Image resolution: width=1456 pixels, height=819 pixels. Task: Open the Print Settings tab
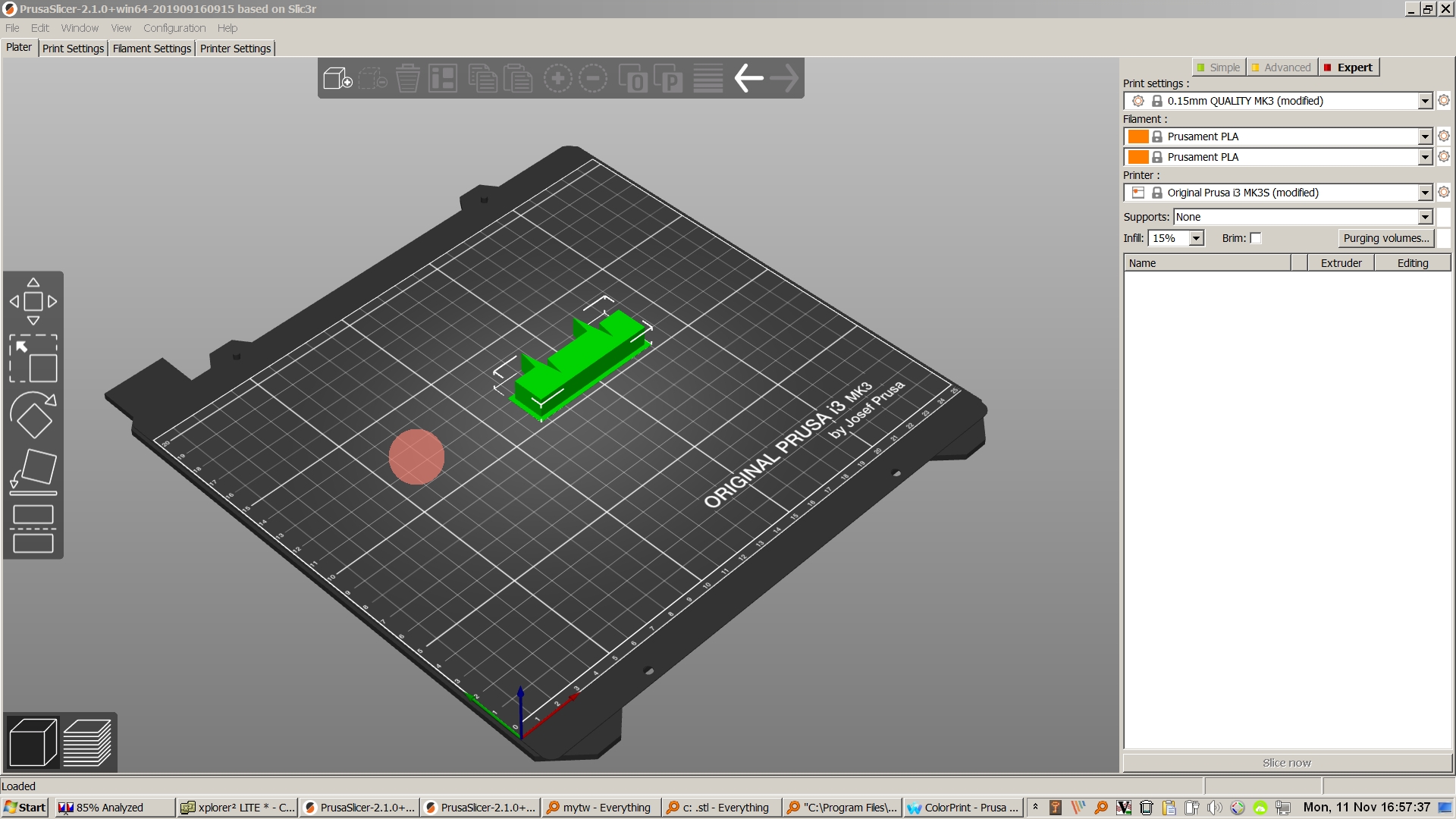[x=71, y=47]
